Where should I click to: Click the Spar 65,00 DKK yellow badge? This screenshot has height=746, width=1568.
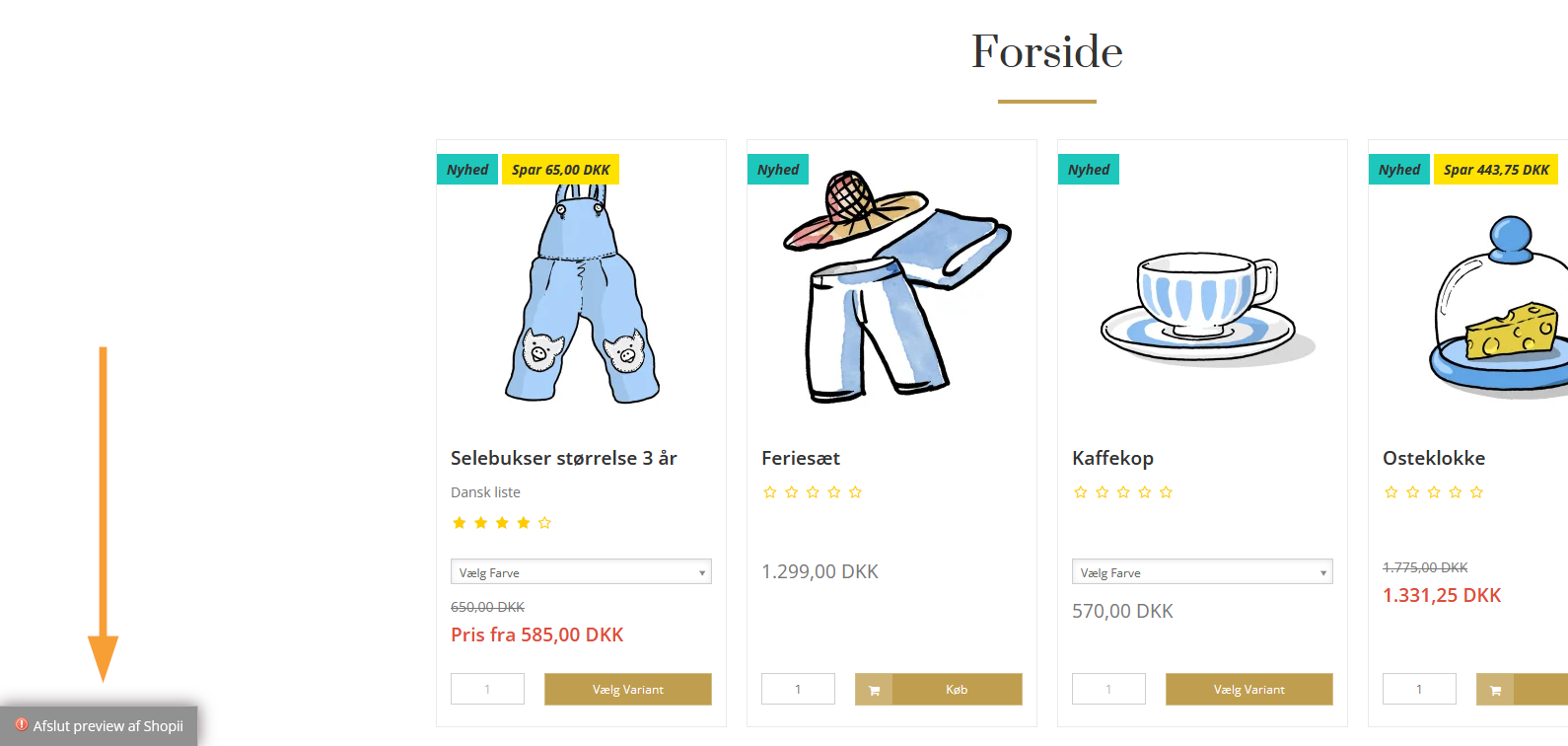pos(560,169)
